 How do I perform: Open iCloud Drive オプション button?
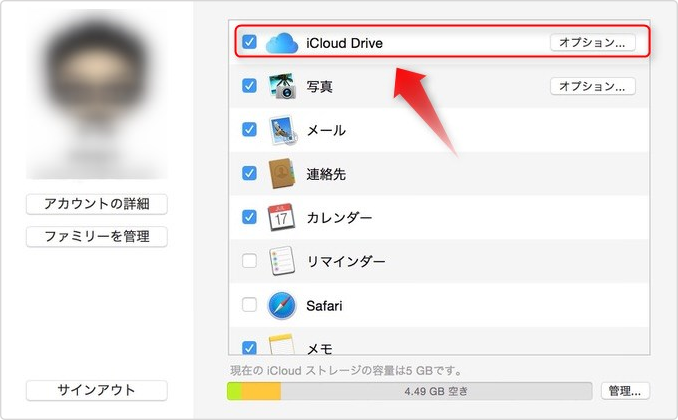(592, 42)
